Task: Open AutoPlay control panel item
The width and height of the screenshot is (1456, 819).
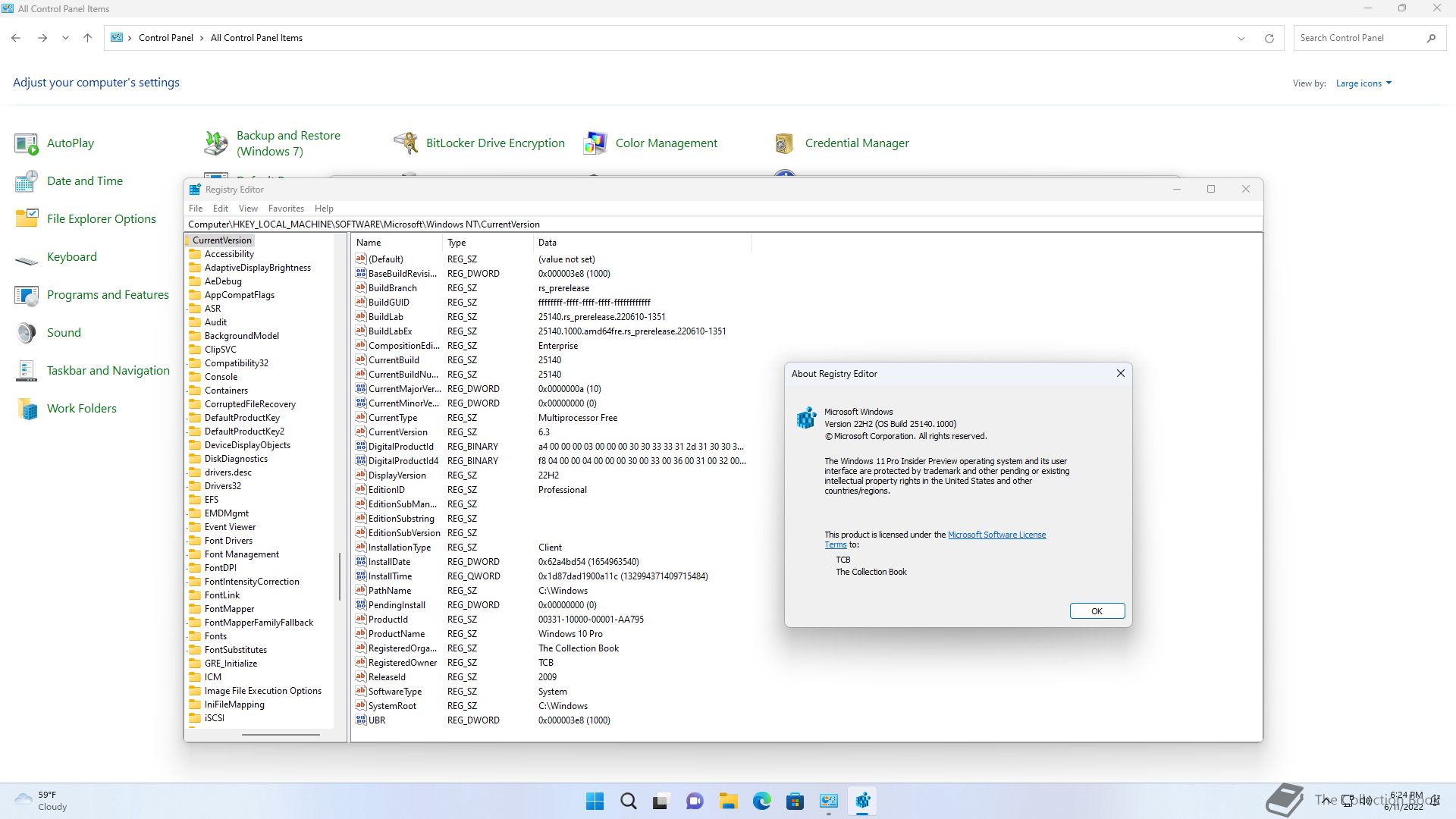Action: tap(55, 143)
